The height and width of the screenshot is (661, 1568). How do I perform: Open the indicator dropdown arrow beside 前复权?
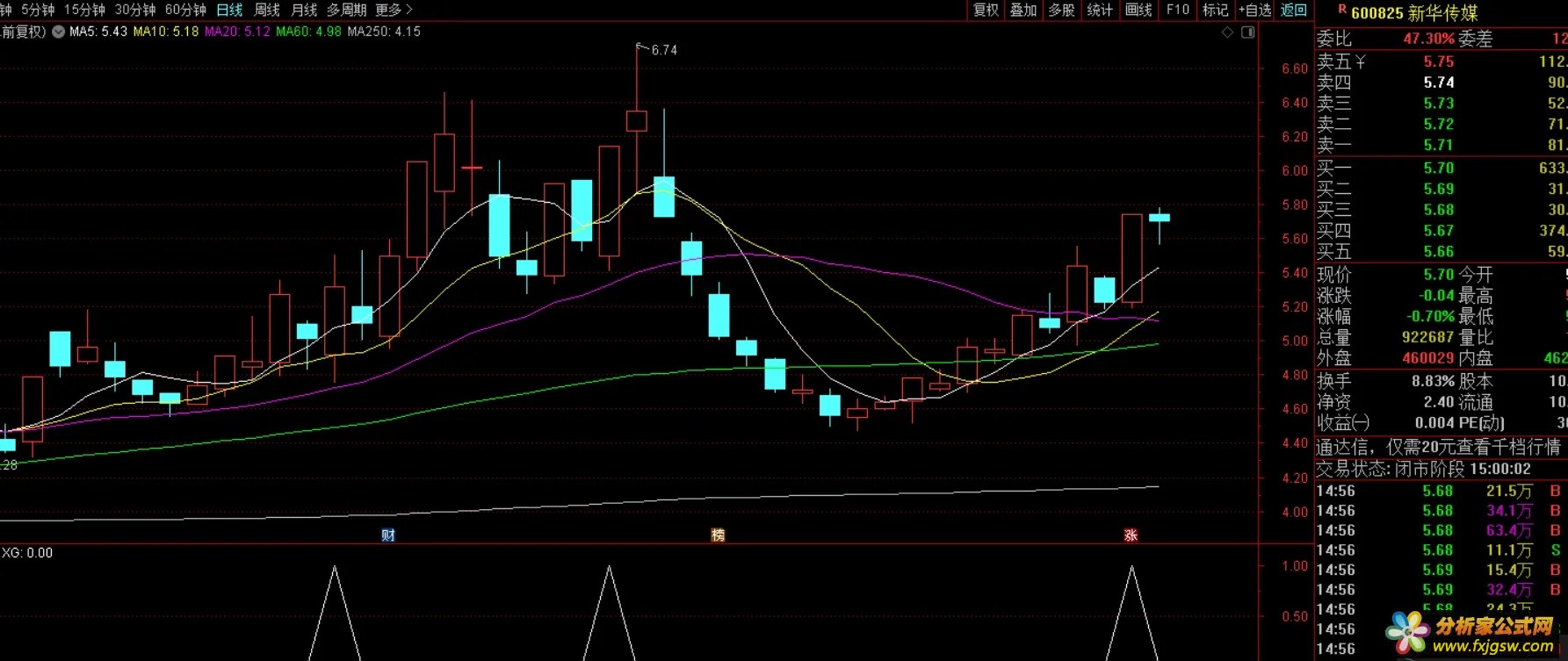pos(58,32)
